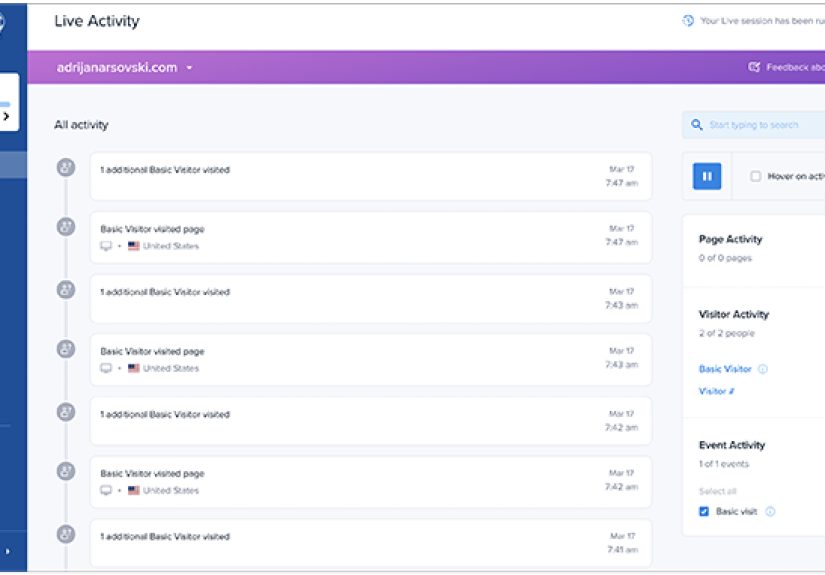Expand the left sidebar chevron panel
Image resolution: width=825 pixels, height=575 pixels.
coord(6,116)
